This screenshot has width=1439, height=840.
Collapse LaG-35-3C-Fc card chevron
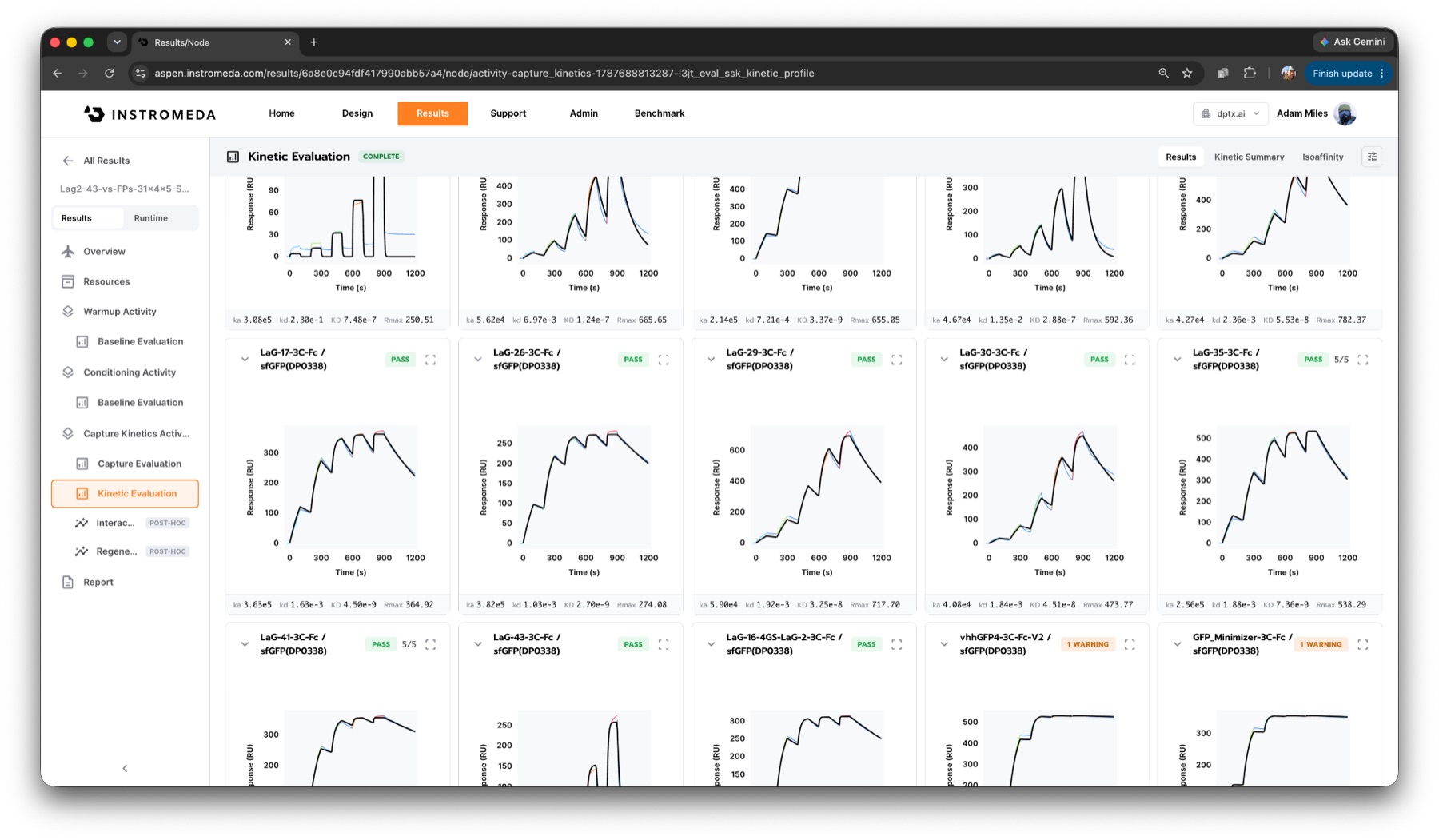click(x=1177, y=360)
